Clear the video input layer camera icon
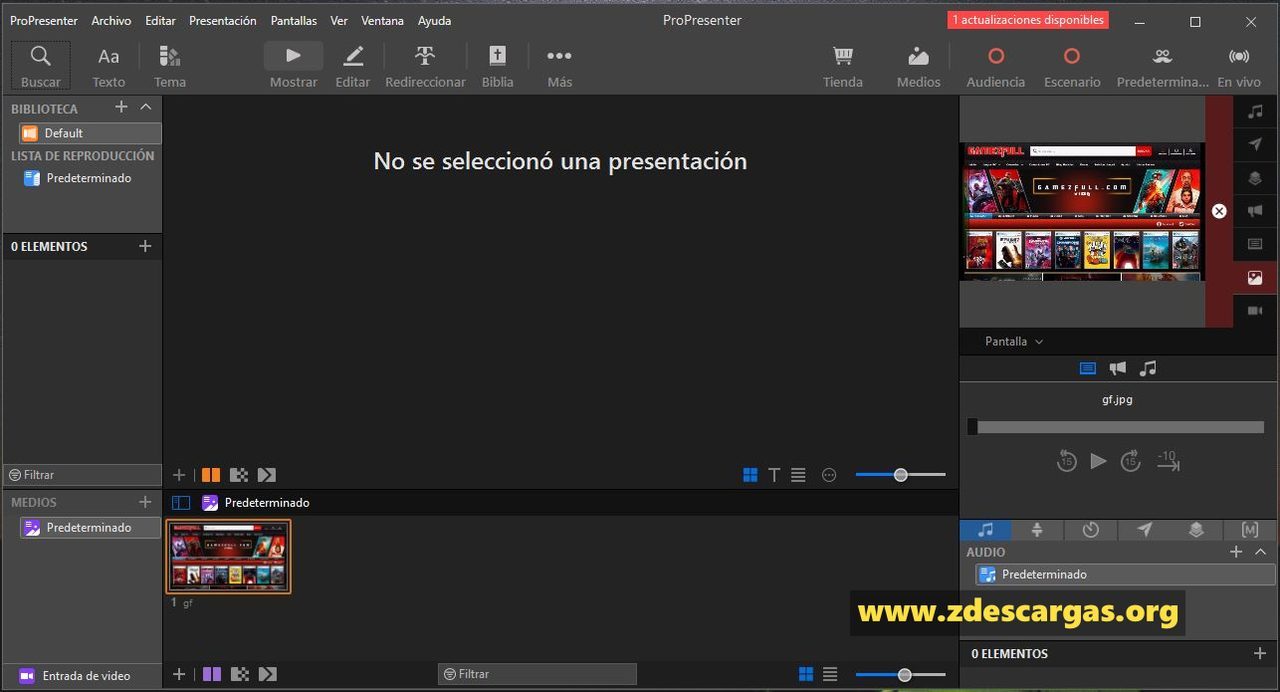 [x=1255, y=311]
